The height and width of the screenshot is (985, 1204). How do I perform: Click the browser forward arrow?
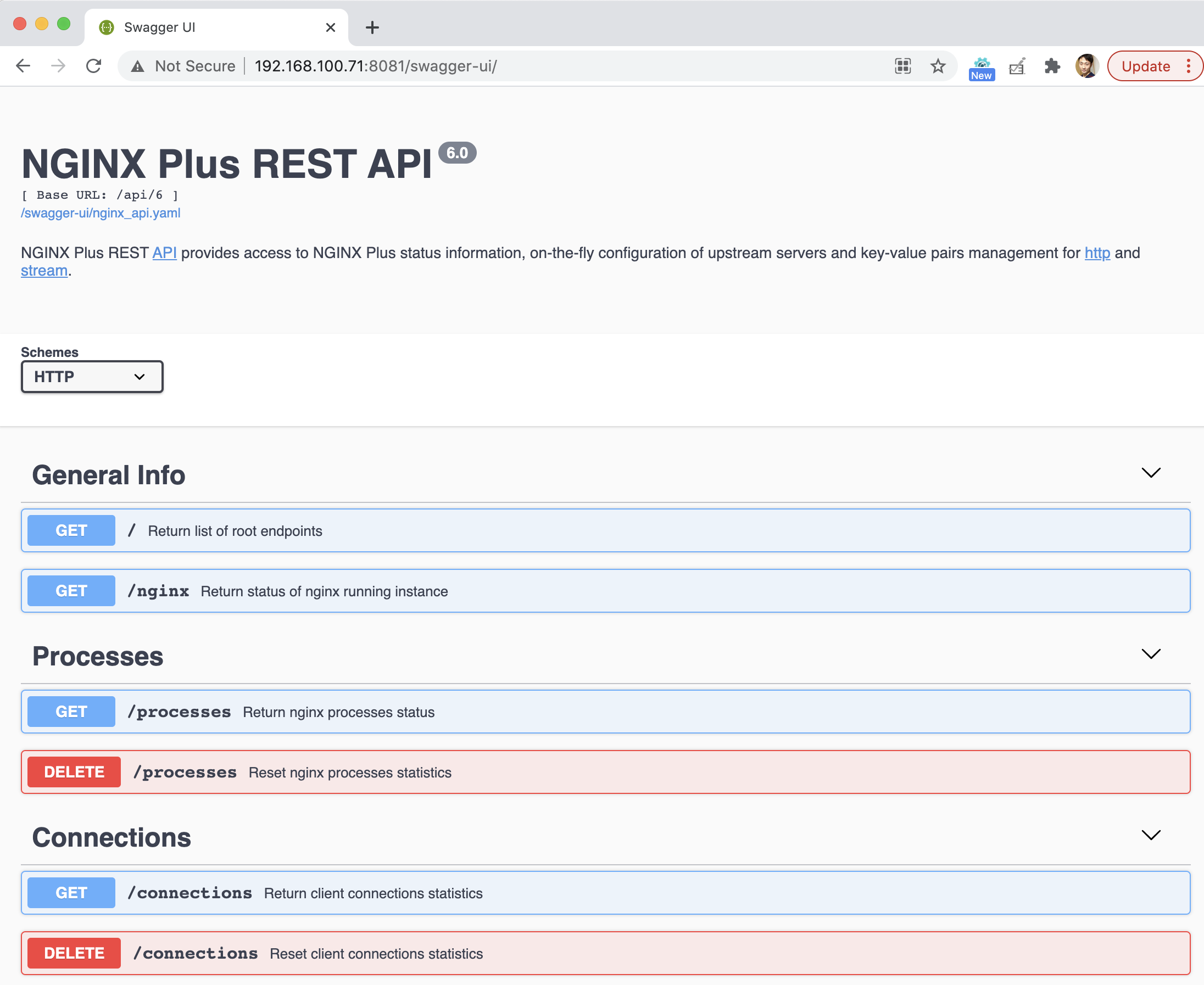(x=58, y=66)
